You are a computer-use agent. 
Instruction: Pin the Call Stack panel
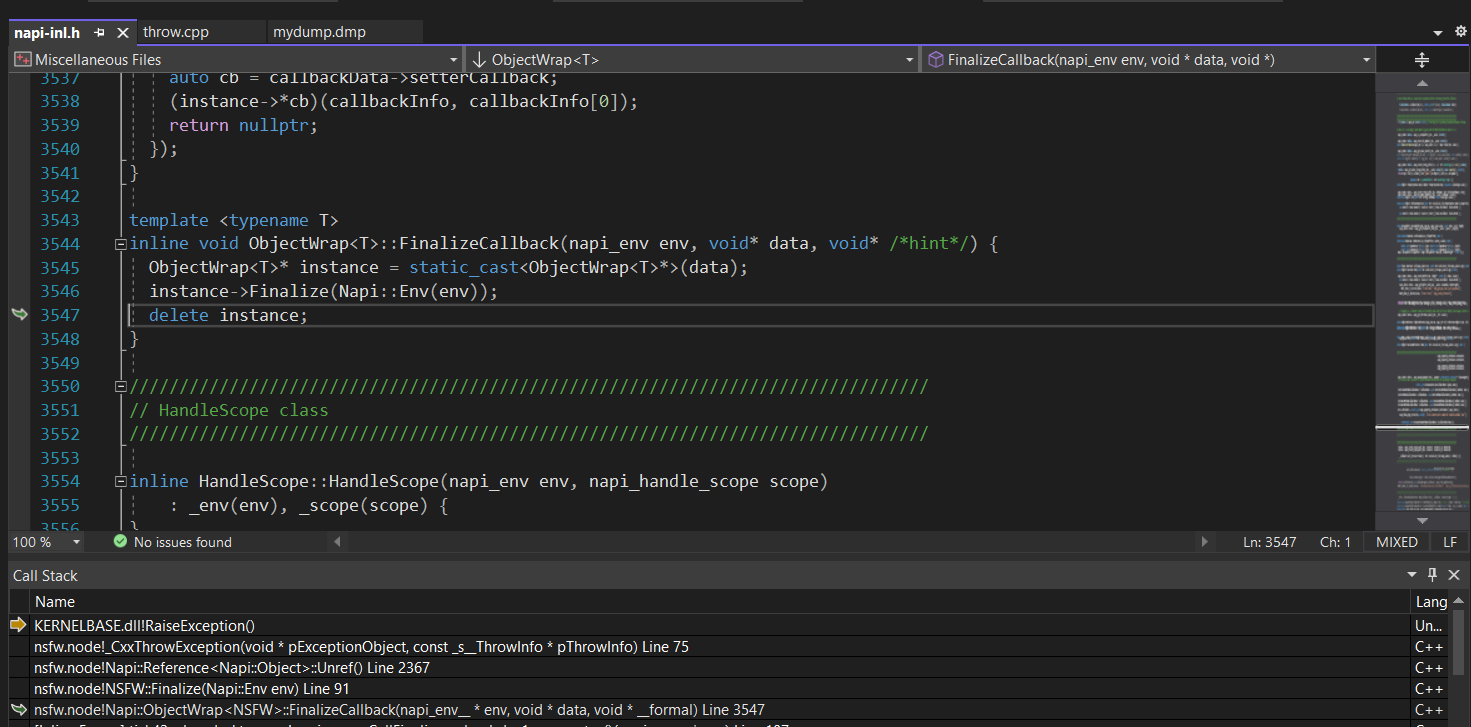(x=1431, y=575)
